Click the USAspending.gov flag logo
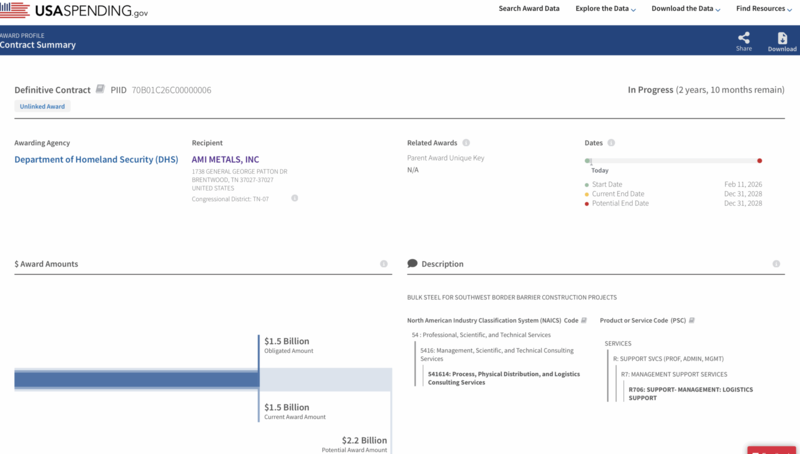This screenshot has height=454, width=800. 15,10
